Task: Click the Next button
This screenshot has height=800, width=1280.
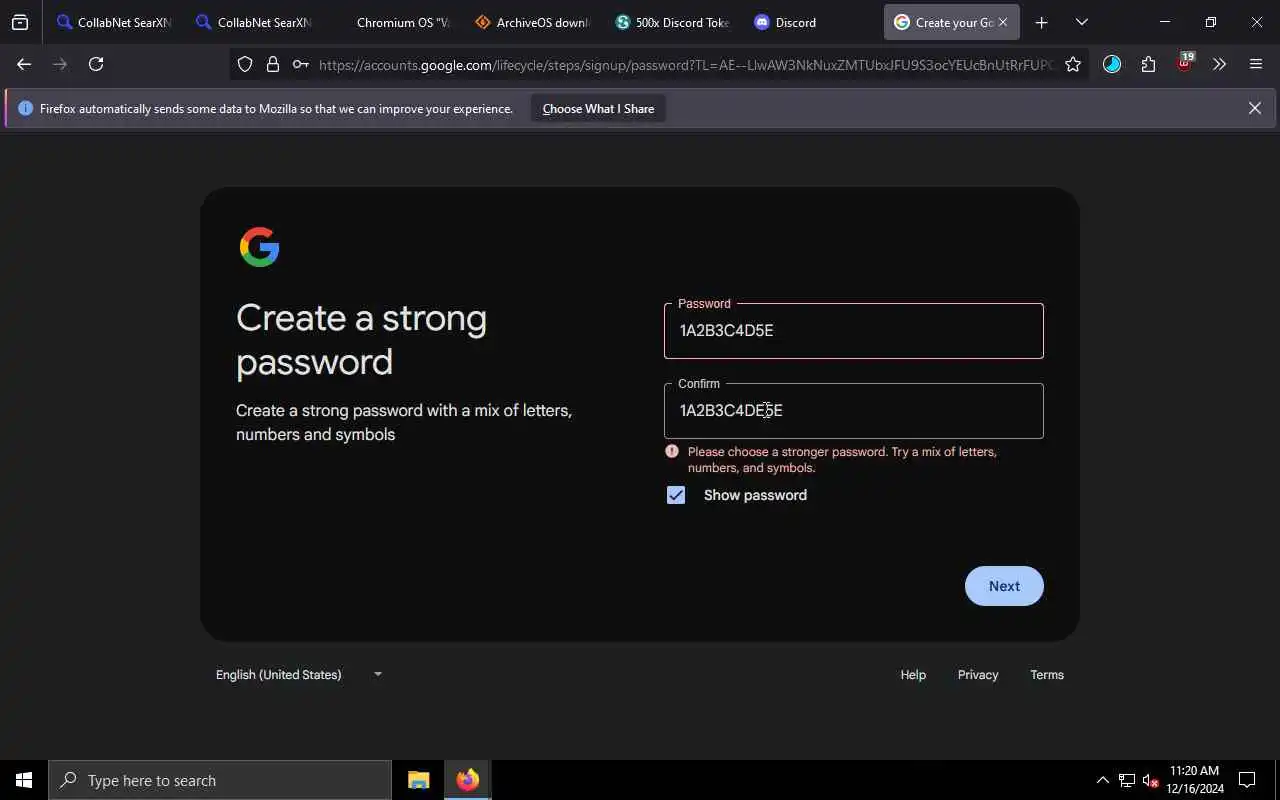Action: tap(1004, 586)
